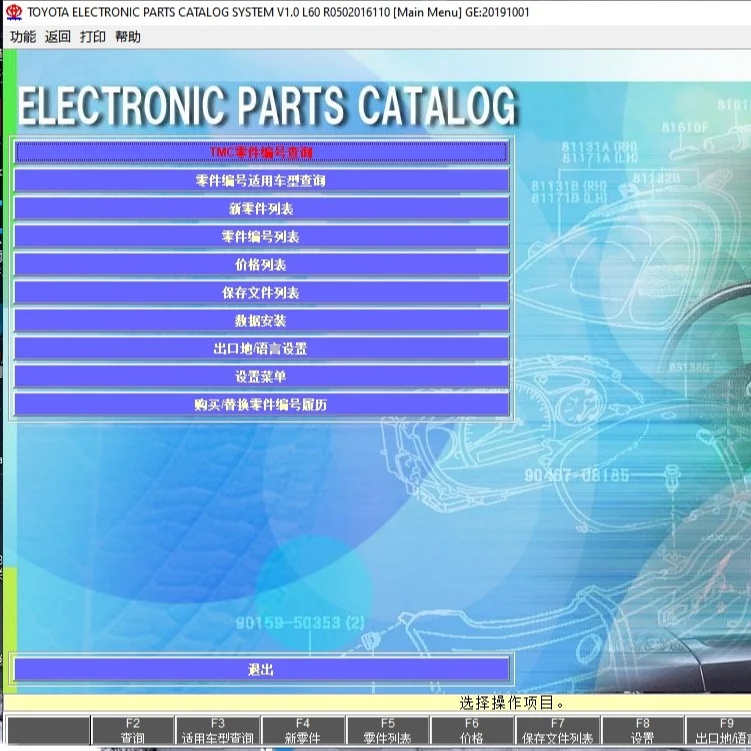Viewport: 751px width, 751px height.
Task: Click the Toyota app icon in title bar
Action: pyautogui.click(x=14, y=12)
